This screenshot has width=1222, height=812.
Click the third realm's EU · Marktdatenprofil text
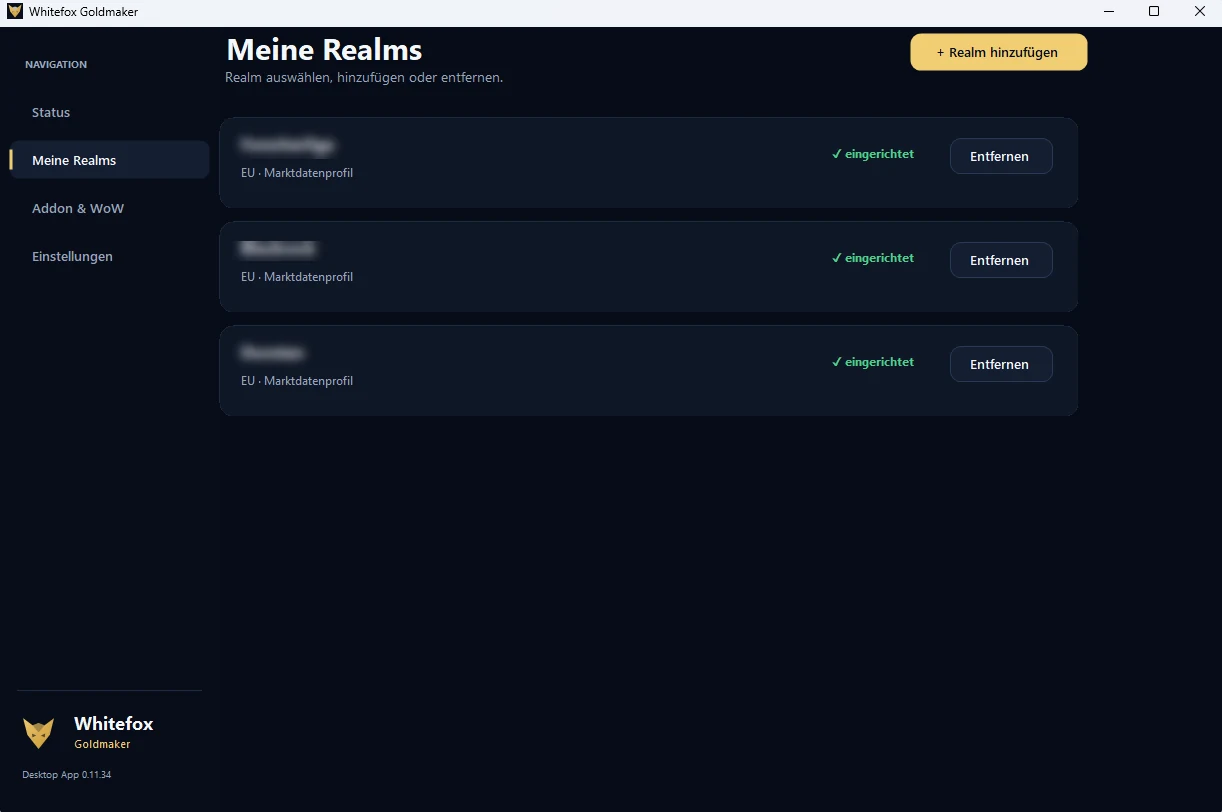click(297, 381)
